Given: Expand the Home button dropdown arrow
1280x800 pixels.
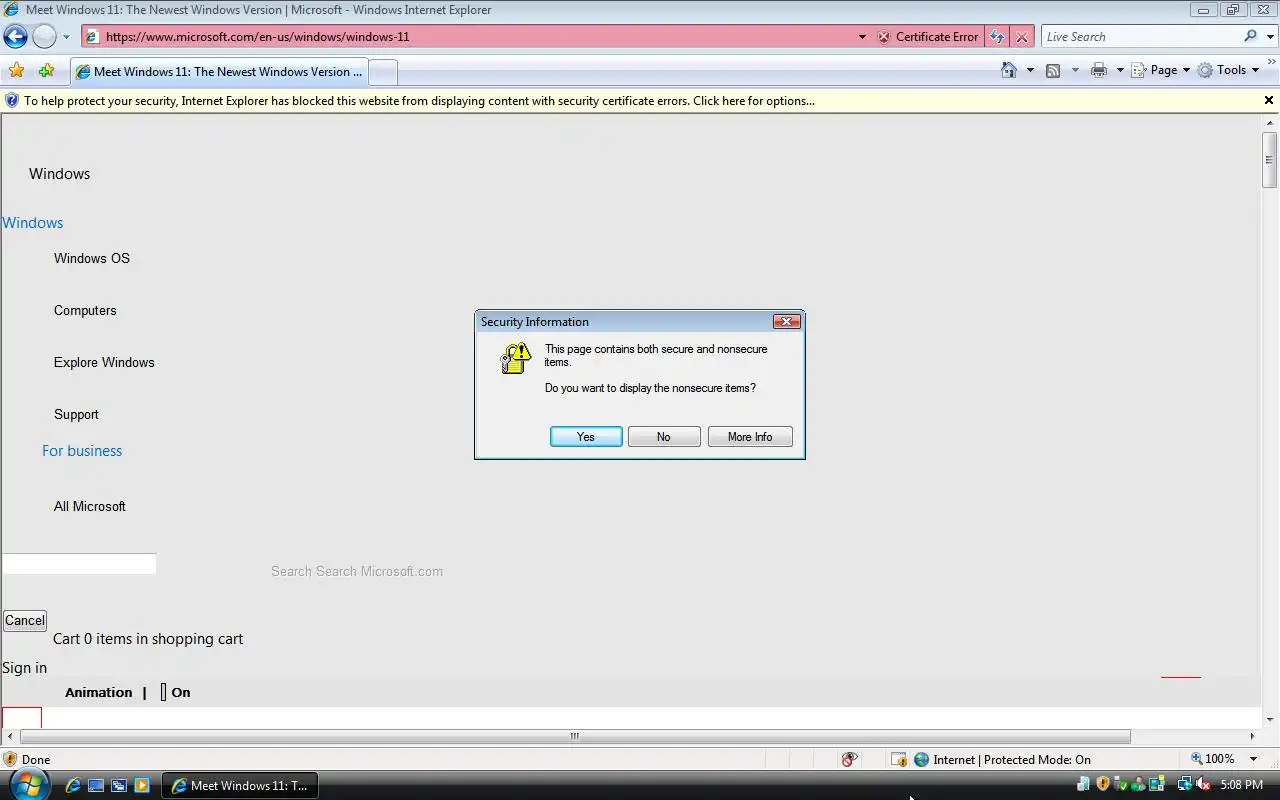Looking at the screenshot, I should (1030, 70).
